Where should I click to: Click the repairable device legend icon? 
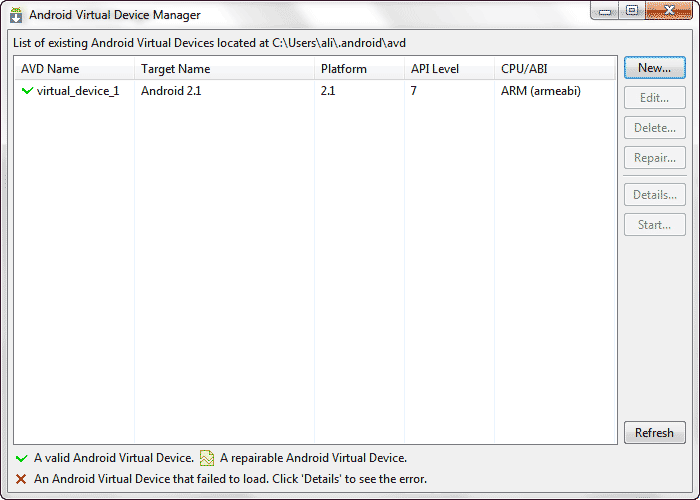click(x=207, y=458)
